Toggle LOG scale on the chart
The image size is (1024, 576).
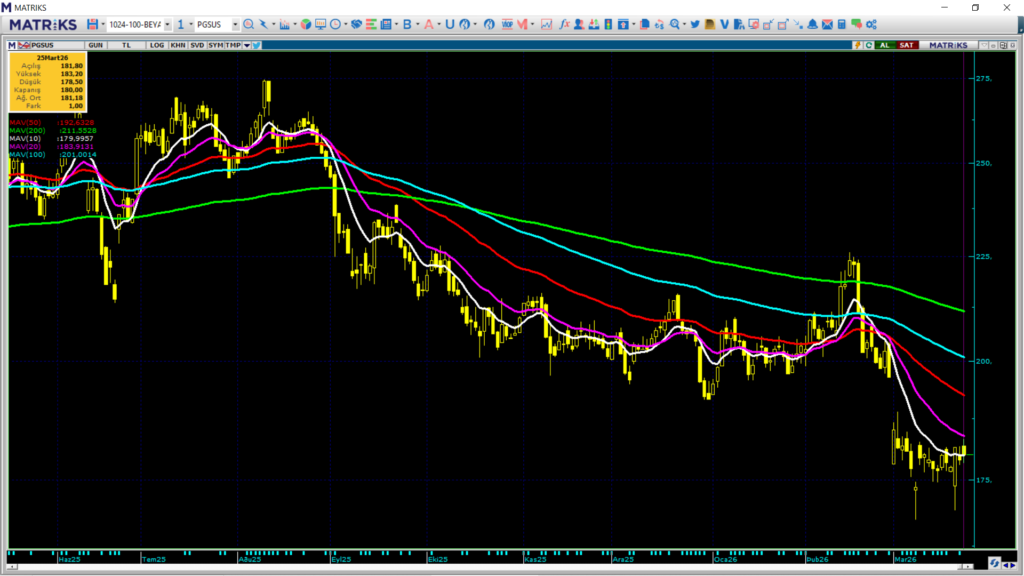tap(157, 45)
